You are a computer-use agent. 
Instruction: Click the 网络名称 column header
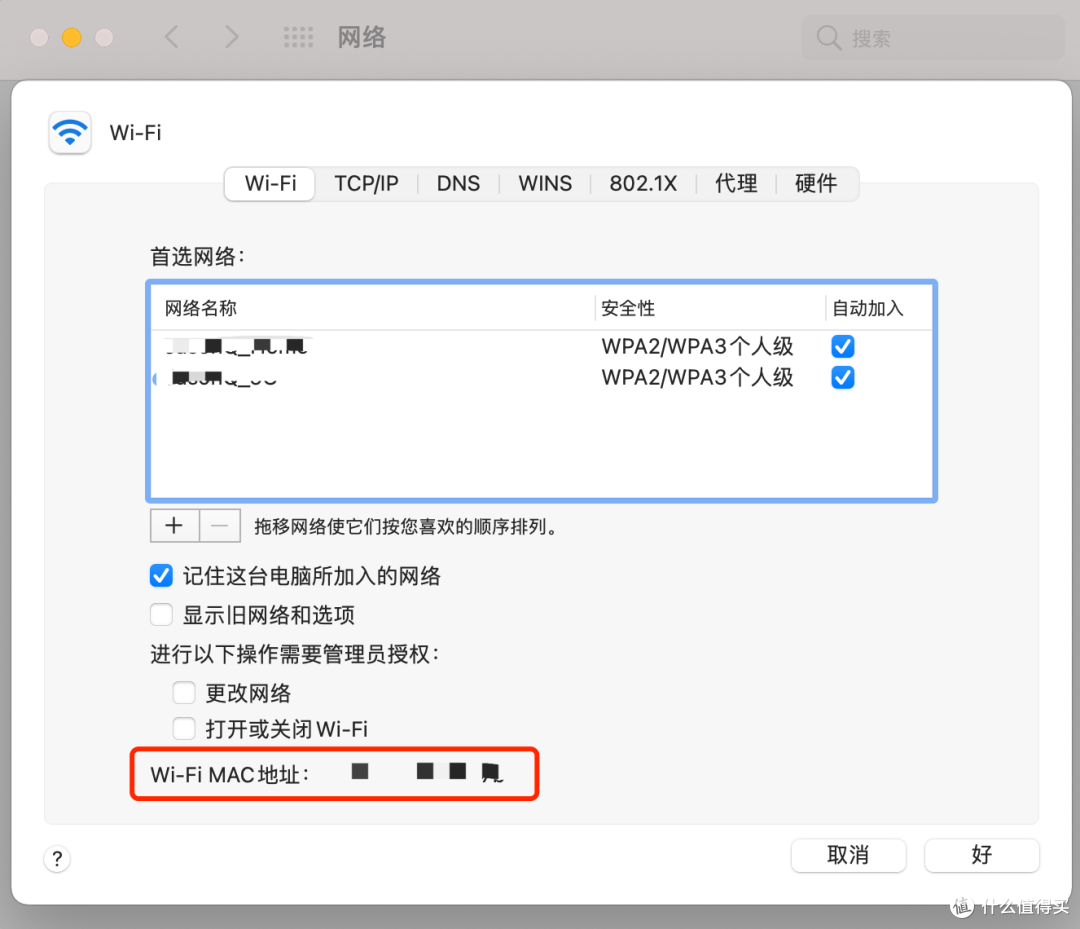(372, 308)
